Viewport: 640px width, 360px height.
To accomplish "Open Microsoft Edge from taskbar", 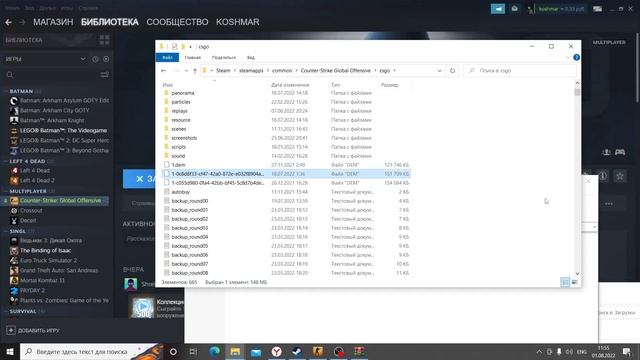I will 214,351.
